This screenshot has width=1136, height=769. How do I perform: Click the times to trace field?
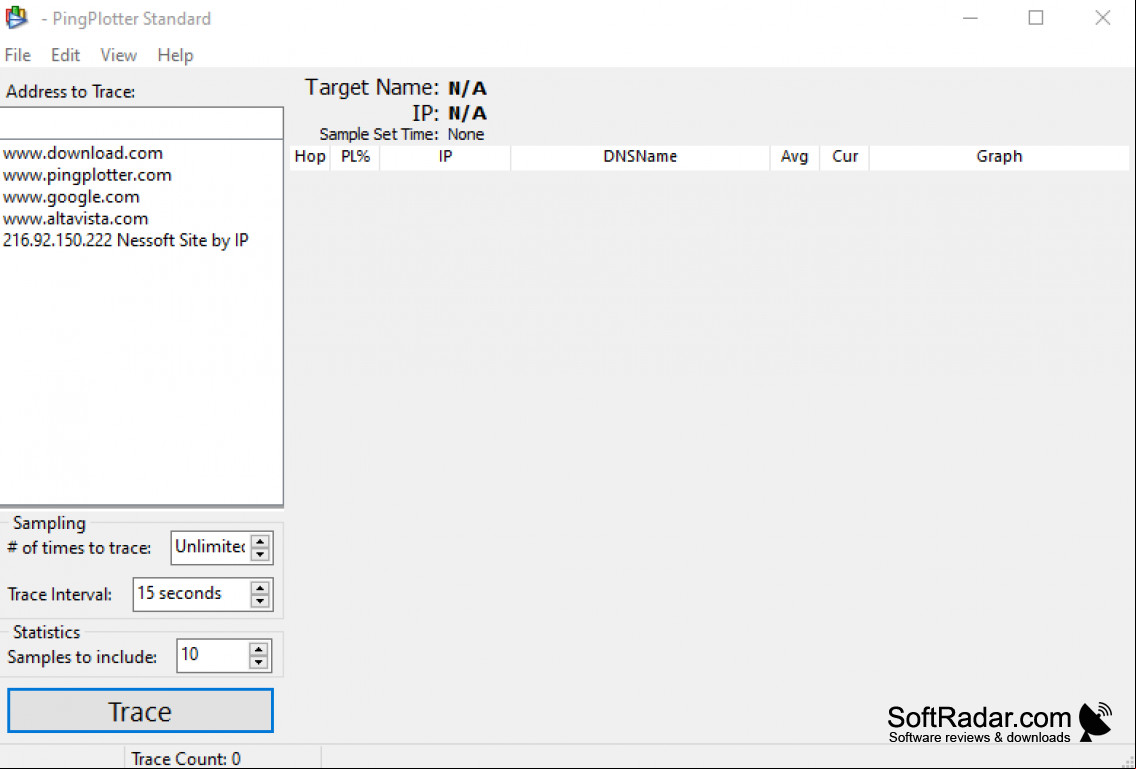210,547
